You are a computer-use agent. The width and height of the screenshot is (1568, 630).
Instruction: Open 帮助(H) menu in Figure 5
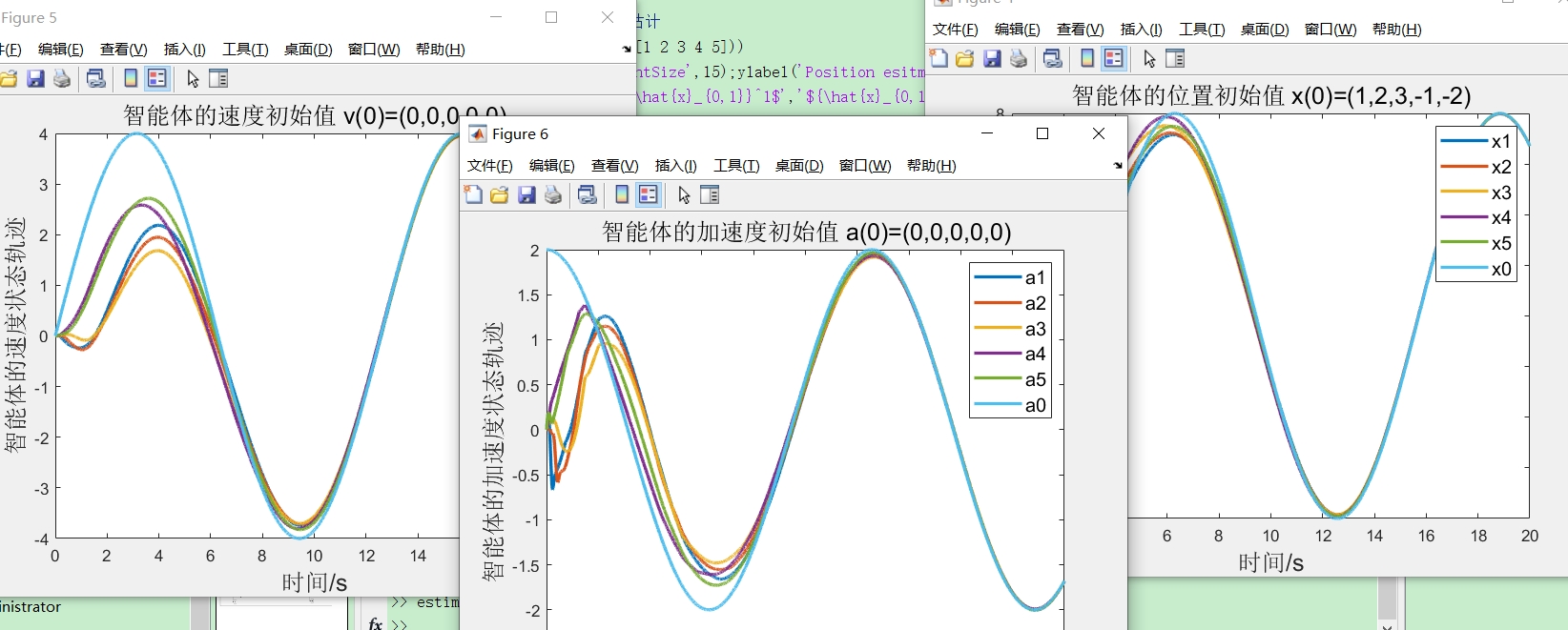(441, 50)
